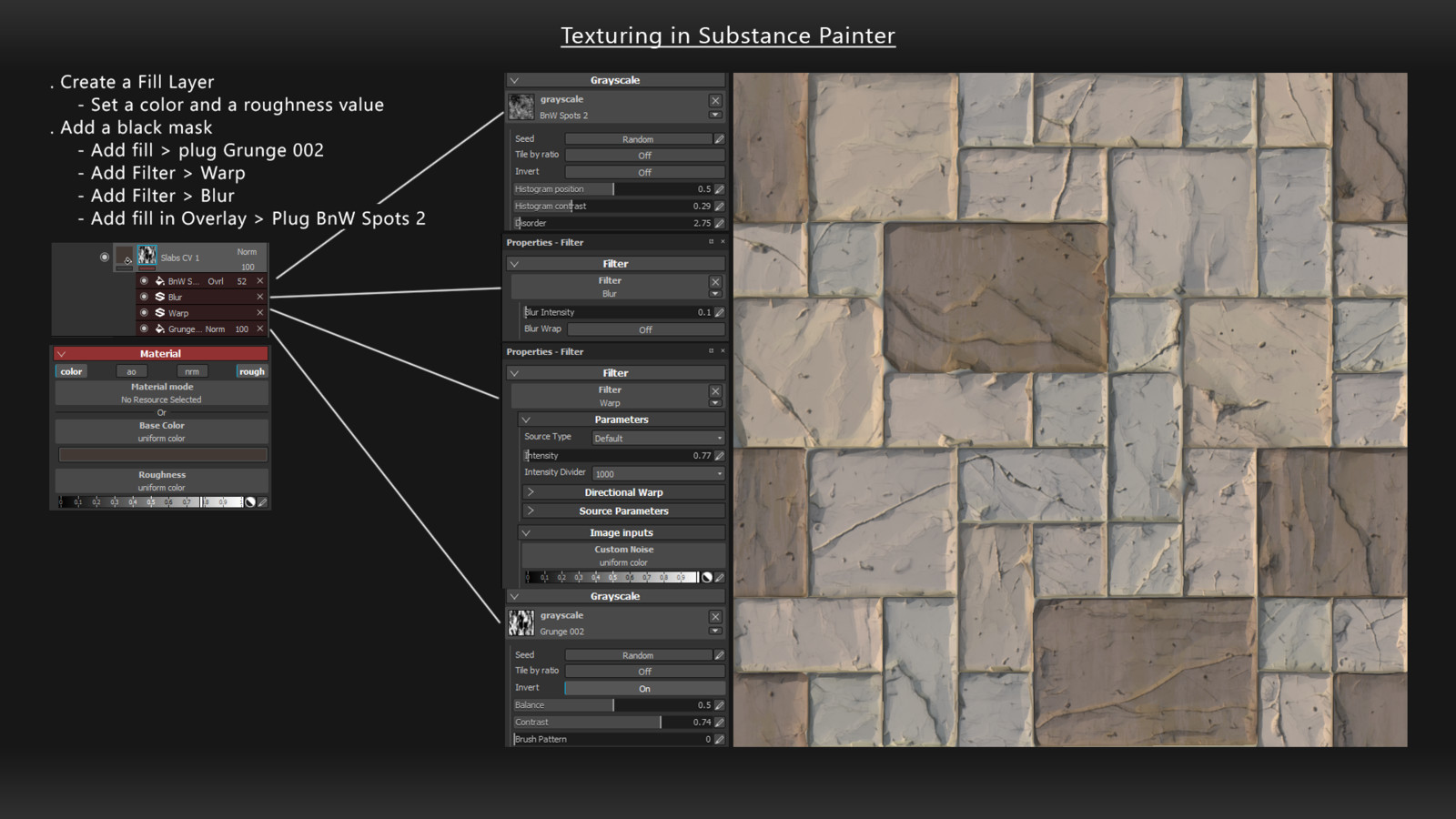Edit Blur Intensity pencil icon

(x=719, y=312)
